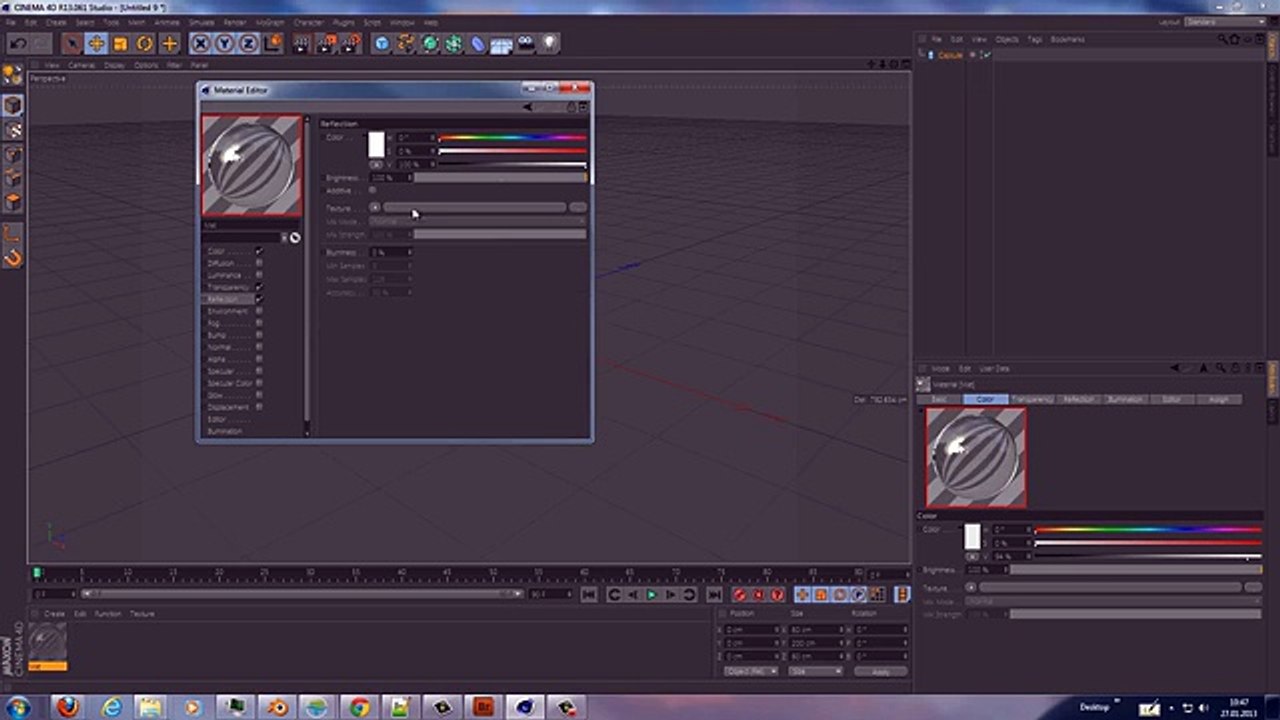This screenshot has height=720, width=1280.
Task: Open the viewport Cameras menu
Action: [81, 65]
